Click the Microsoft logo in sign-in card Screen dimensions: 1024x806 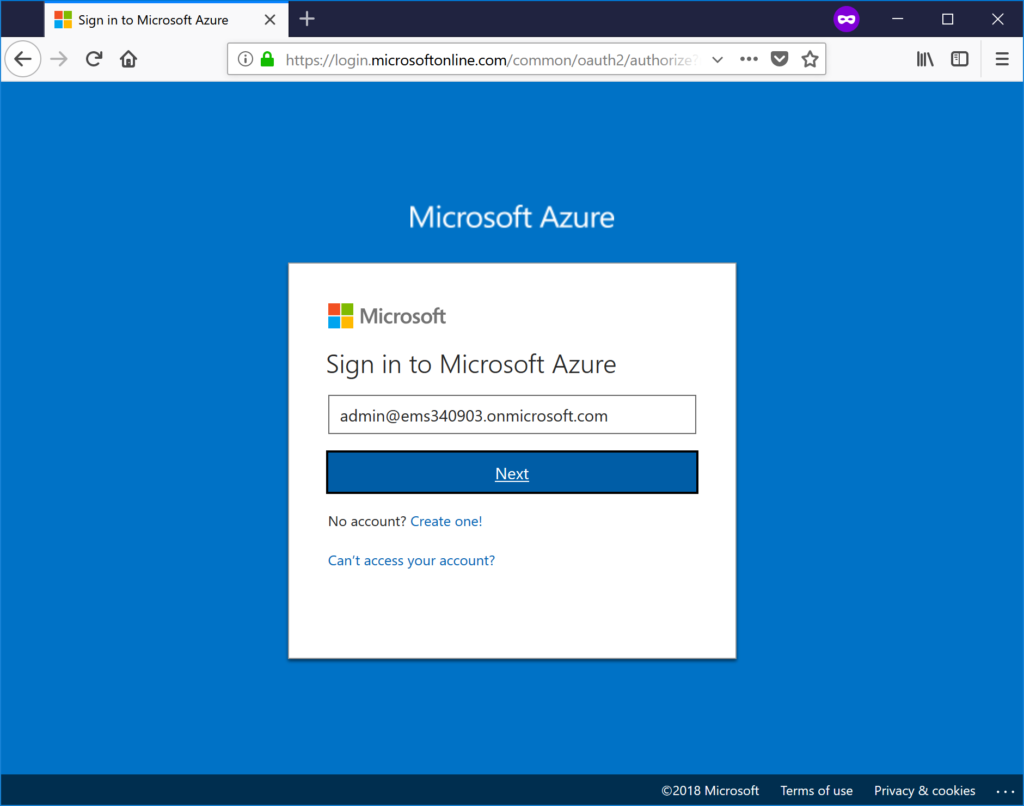coord(387,316)
